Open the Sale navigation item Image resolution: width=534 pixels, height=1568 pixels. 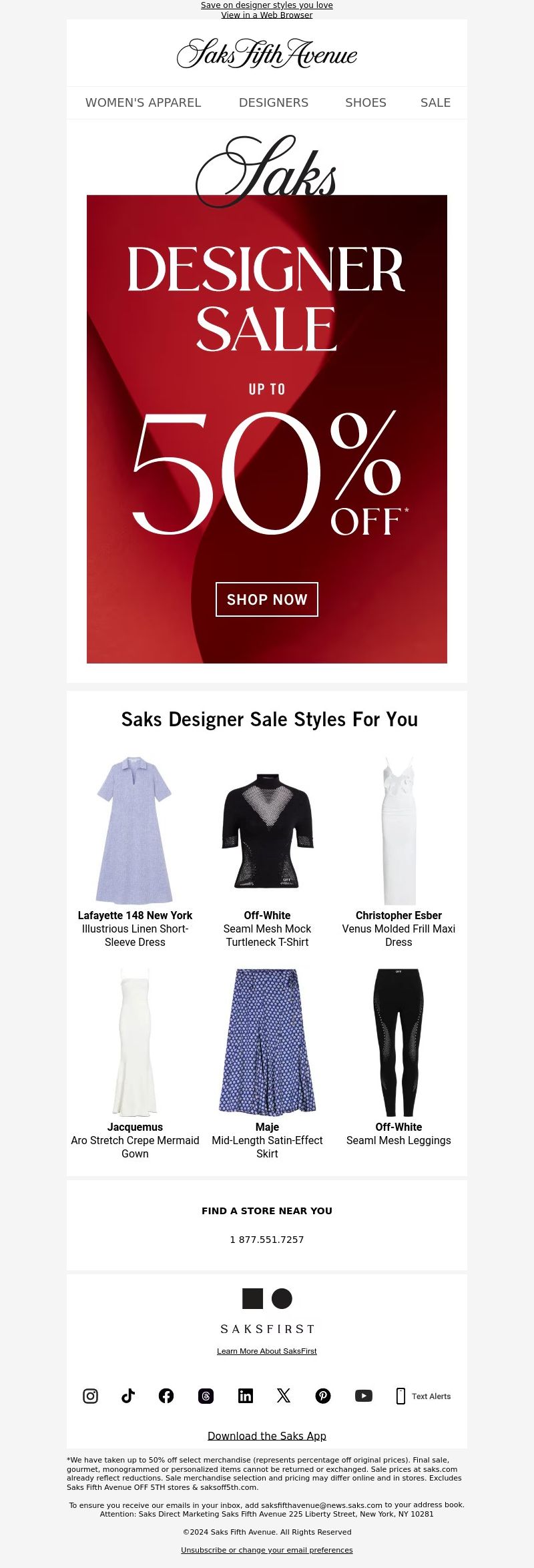tap(435, 103)
